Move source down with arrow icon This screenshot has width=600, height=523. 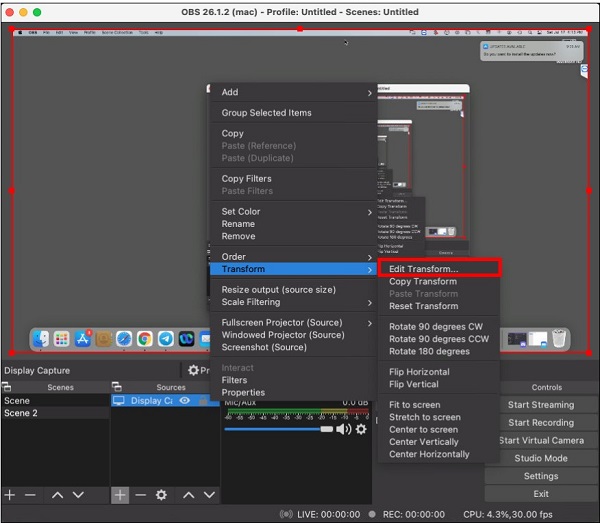pyautogui.click(x=209, y=495)
